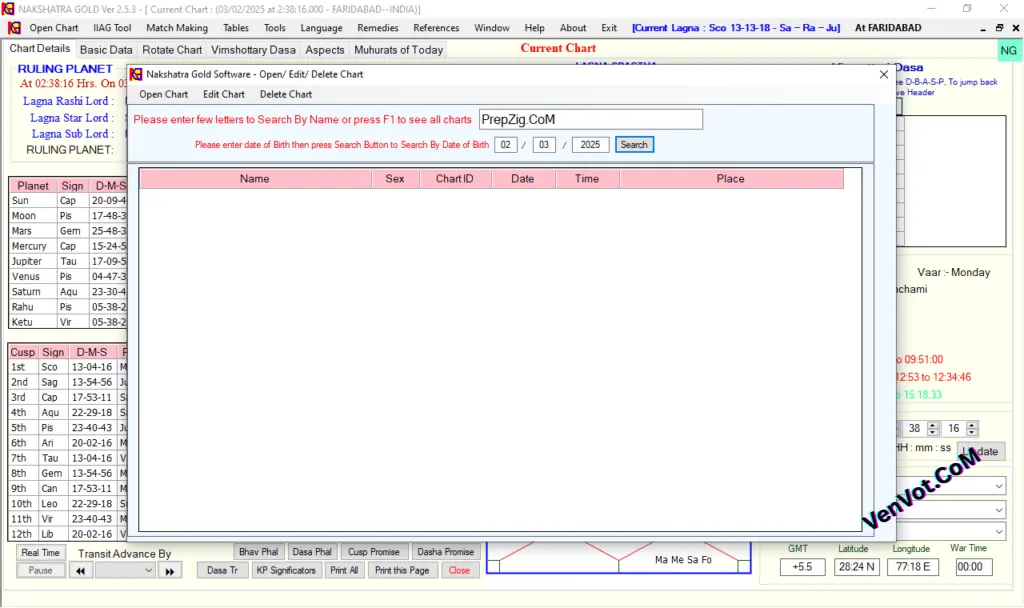Click the NG icon in the top-right corner
The height and width of the screenshot is (608, 1024).
coord(1008,49)
